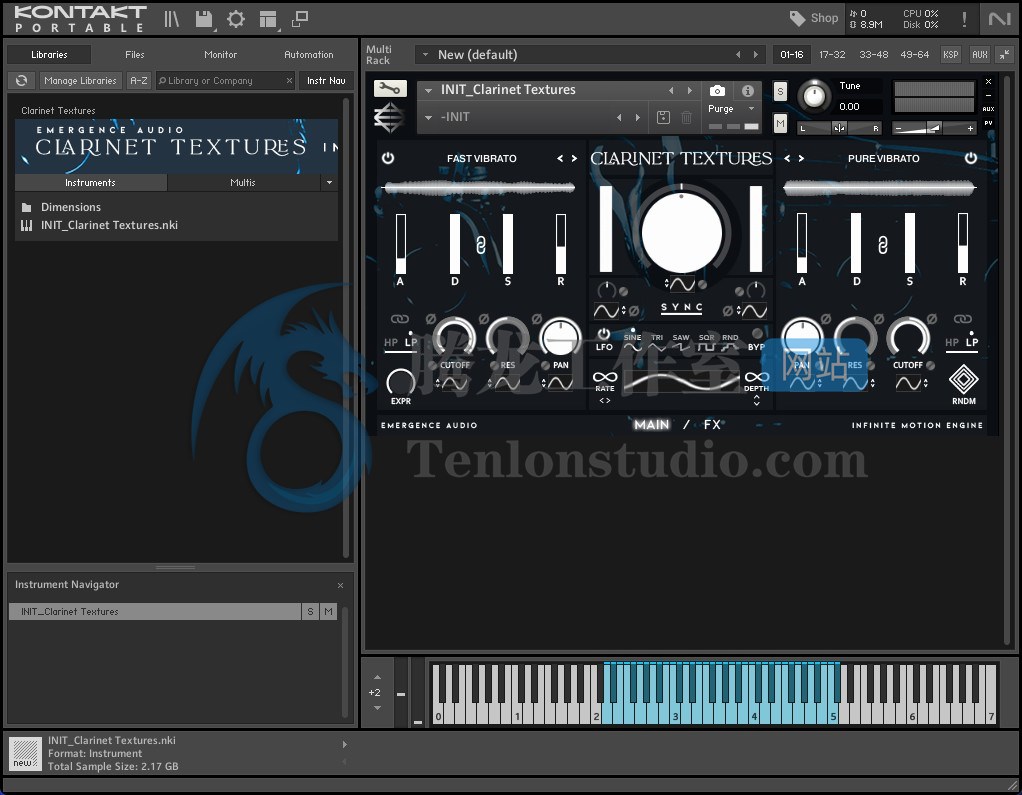Click the RNDM randomize diamond icon

tap(963, 379)
